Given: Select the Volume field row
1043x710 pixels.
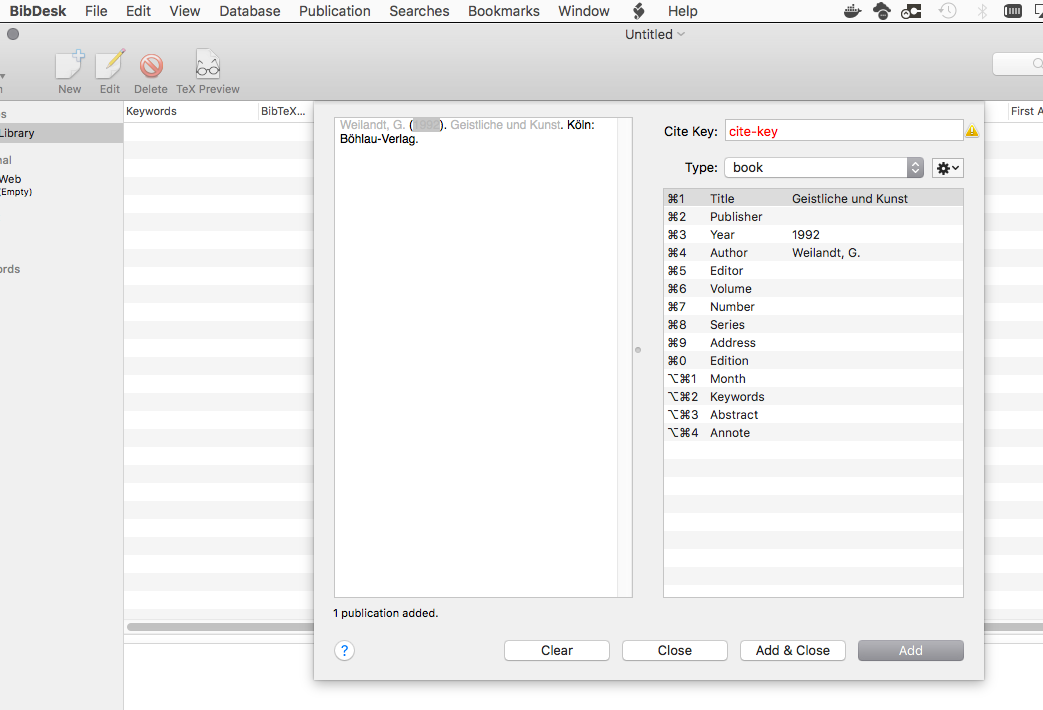Looking at the screenshot, I should click(813, 288).
